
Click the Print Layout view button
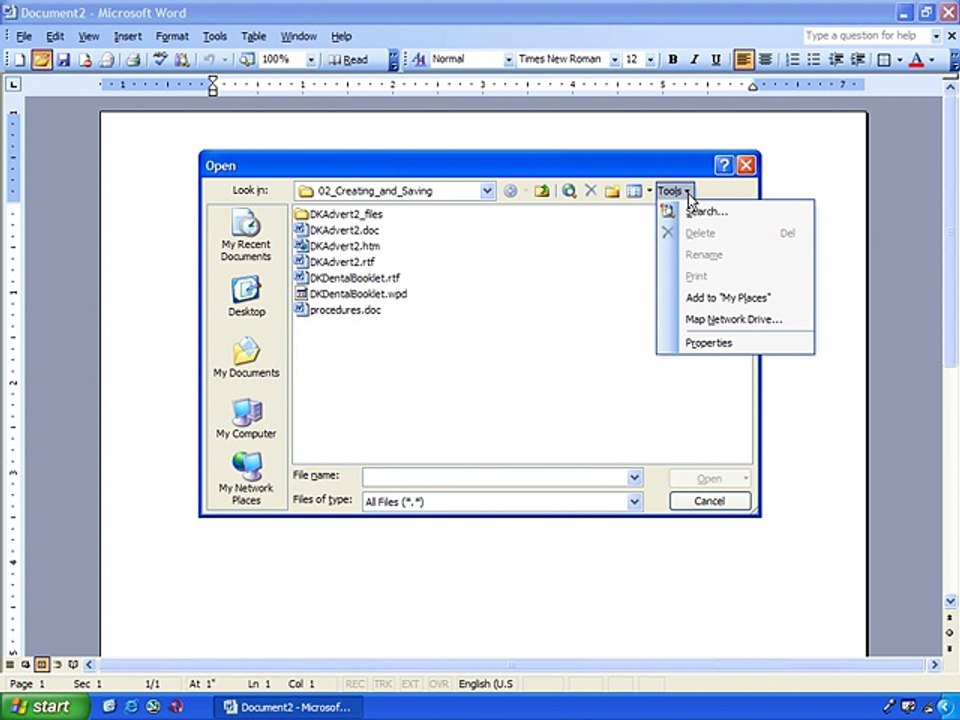pos(41,664)
